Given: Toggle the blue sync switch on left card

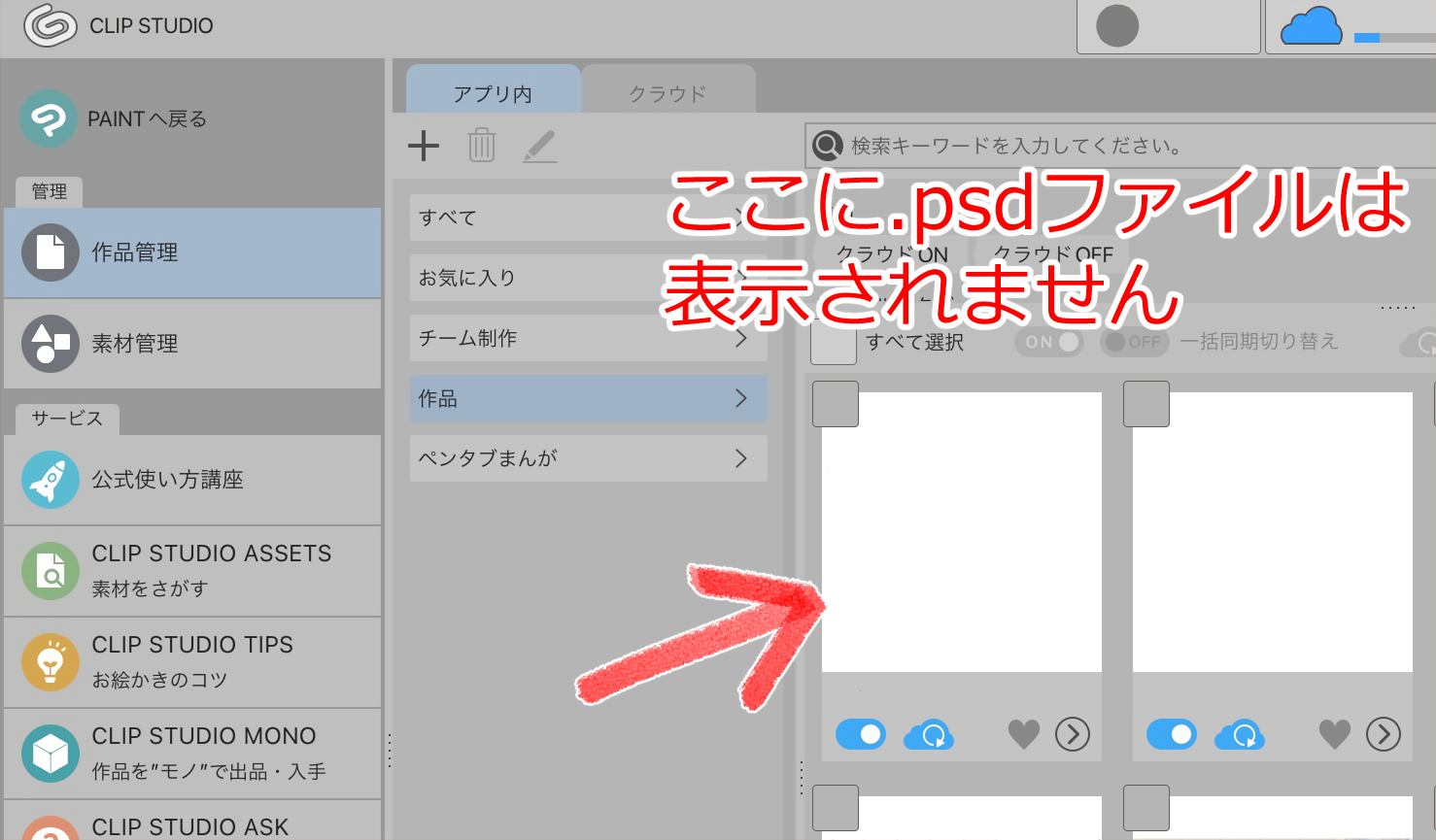Looking at the screenshot, I should click(x=861, y=734).
